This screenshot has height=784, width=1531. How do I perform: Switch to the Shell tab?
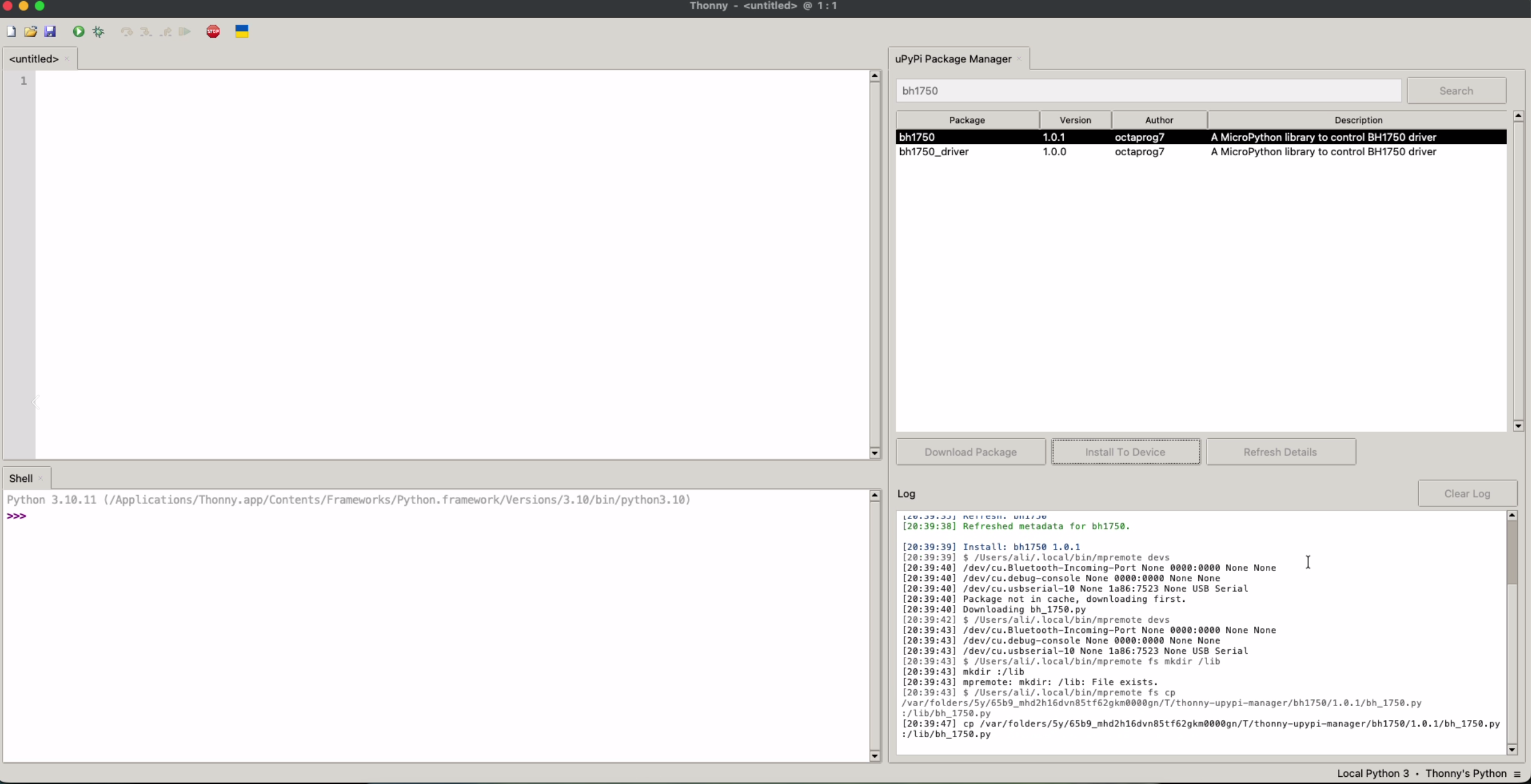pos(21,478)
